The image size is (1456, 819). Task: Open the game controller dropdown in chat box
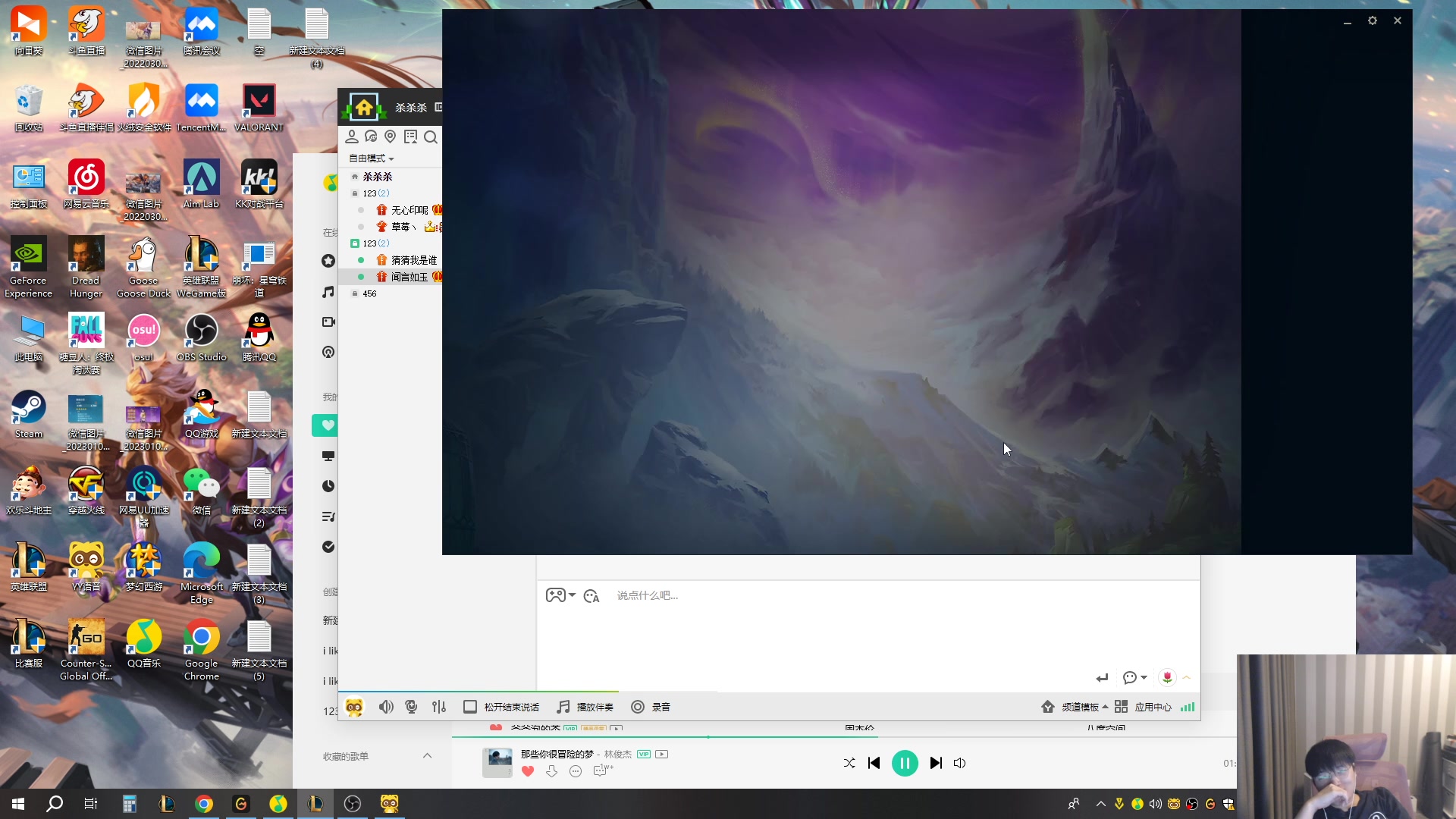click(x=560, y=595)
